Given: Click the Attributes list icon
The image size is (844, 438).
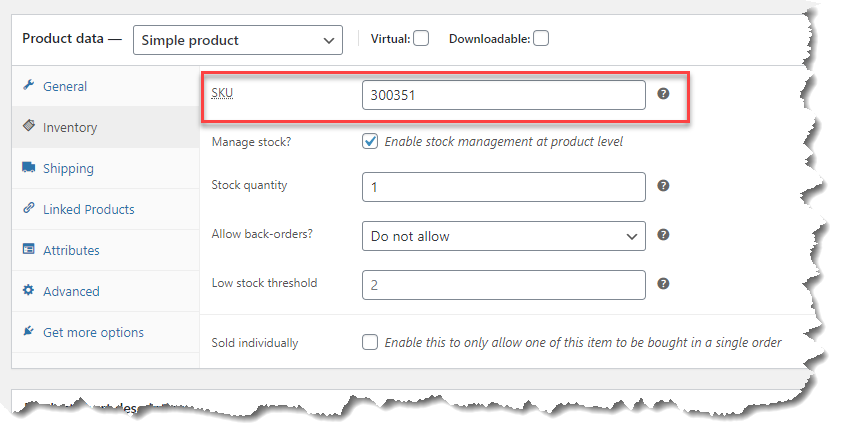Looking at the screenshot, I should (x=28, y=250).
